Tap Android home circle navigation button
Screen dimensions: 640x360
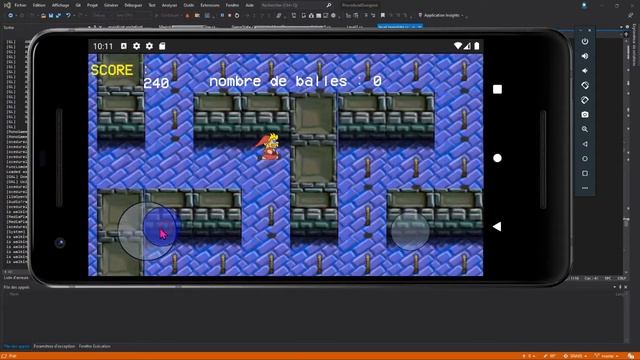[x=497, y=158]
